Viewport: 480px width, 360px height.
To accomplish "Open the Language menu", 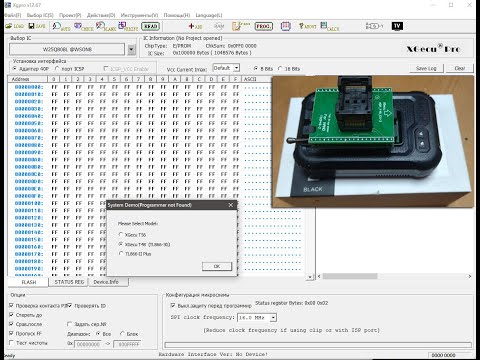I will click(x=209, y=15).
